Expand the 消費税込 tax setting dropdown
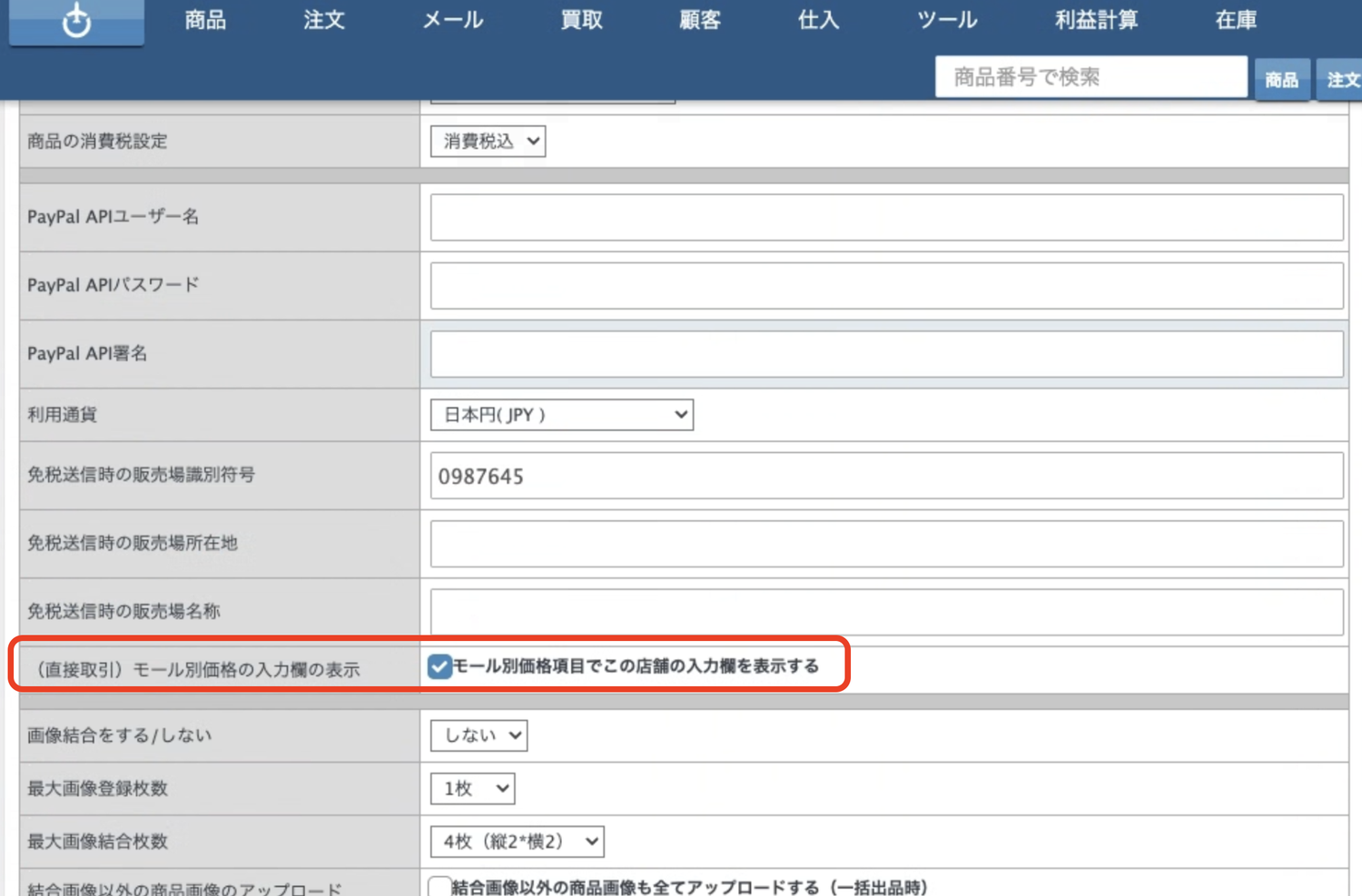The height and width of the screenshot is (896, 1362). point(488,142)
